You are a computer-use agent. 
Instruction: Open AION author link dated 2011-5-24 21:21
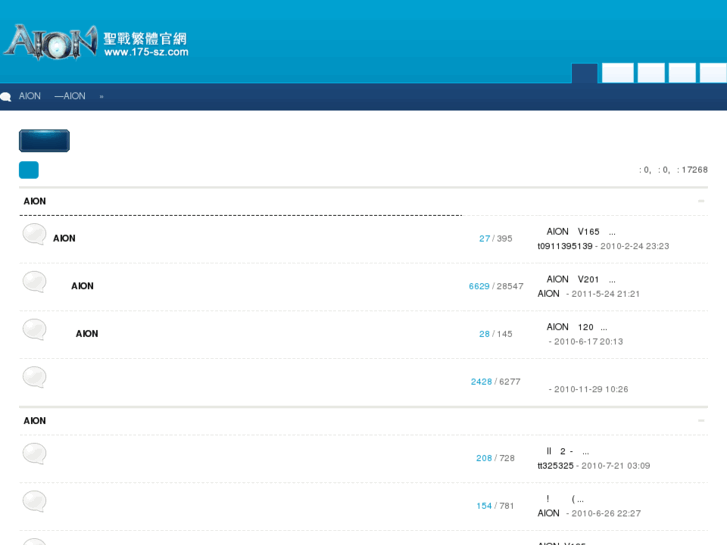(548, 294)
